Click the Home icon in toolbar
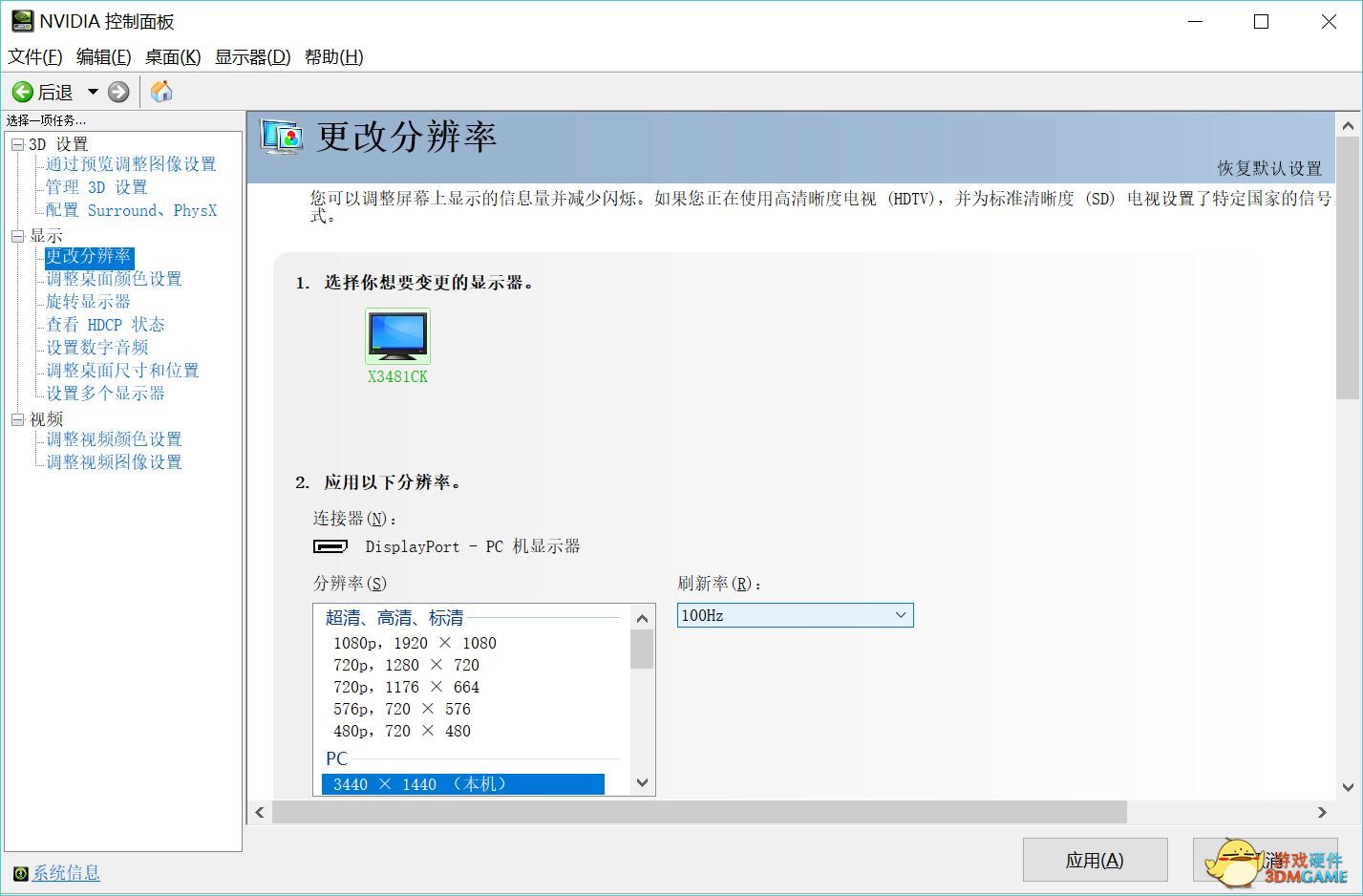This screenshot has width=1363, height=896. (x=161, y=92)
